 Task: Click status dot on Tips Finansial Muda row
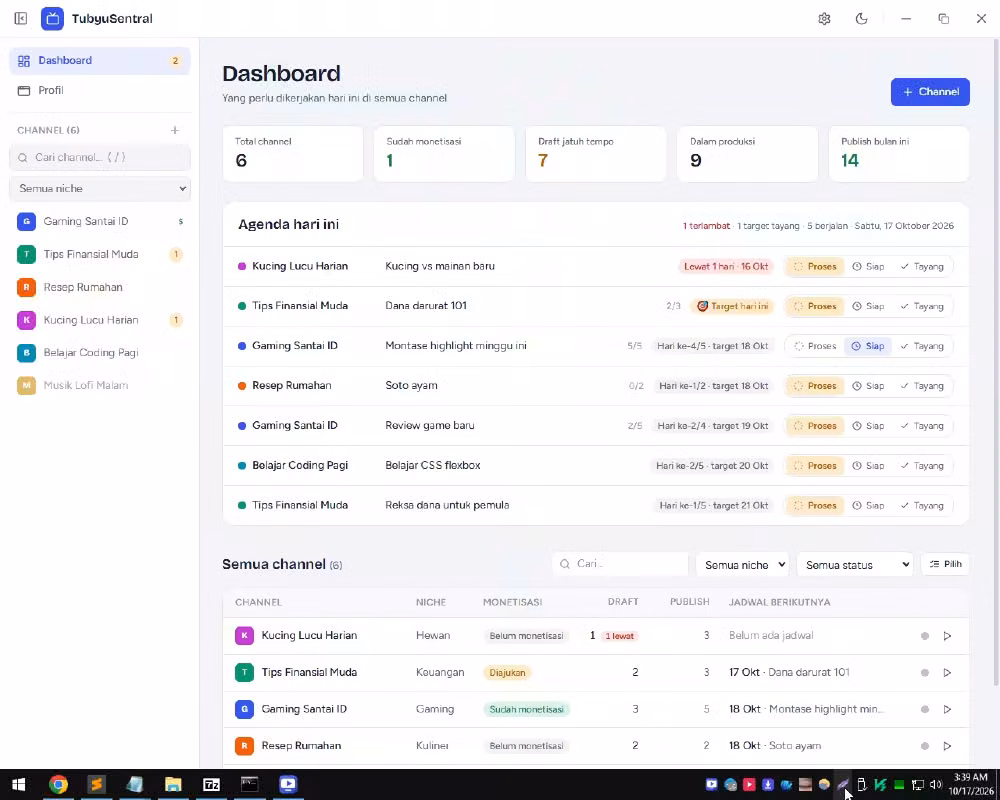(x=925, y=672)
